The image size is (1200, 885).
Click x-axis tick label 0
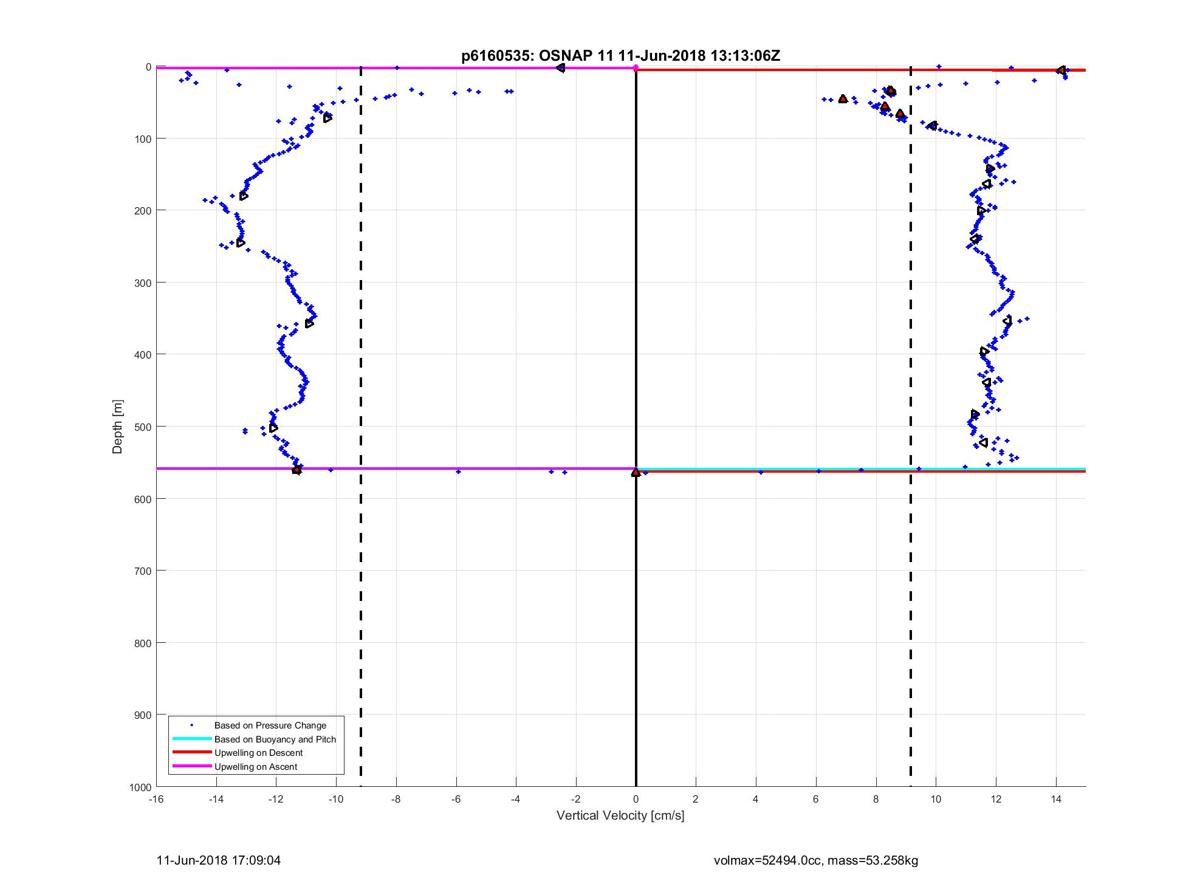coord(636,799)
